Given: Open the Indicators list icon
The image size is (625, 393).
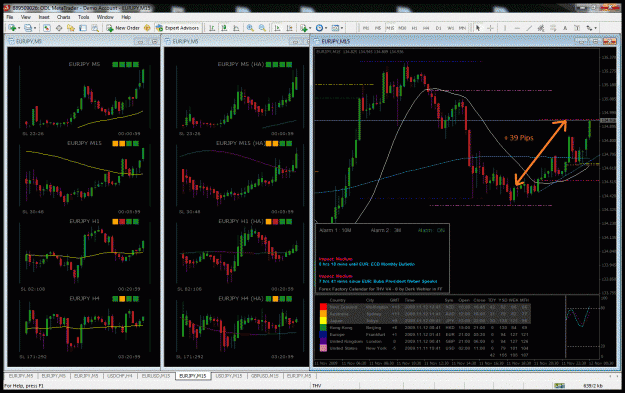Looking at the screenshot, I should (x=304, y=28).
